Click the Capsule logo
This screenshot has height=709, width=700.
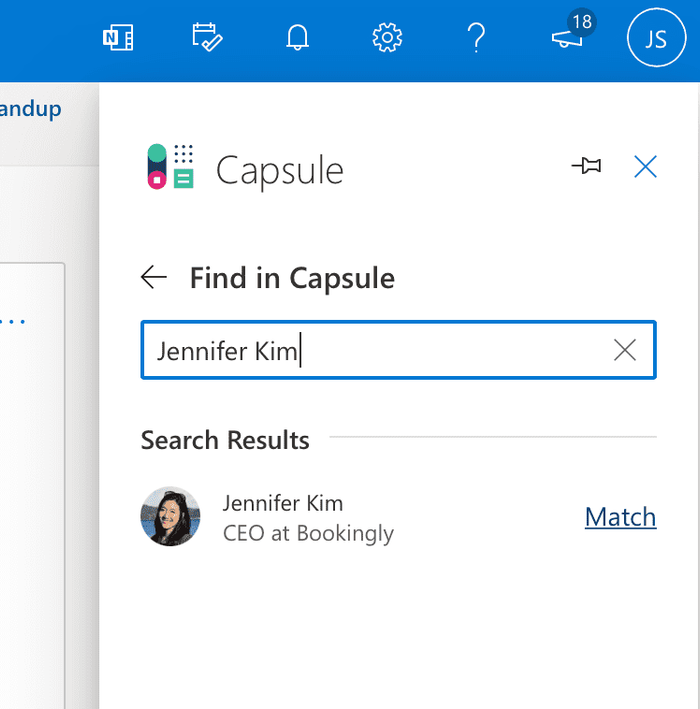click(x=170, y=166)
